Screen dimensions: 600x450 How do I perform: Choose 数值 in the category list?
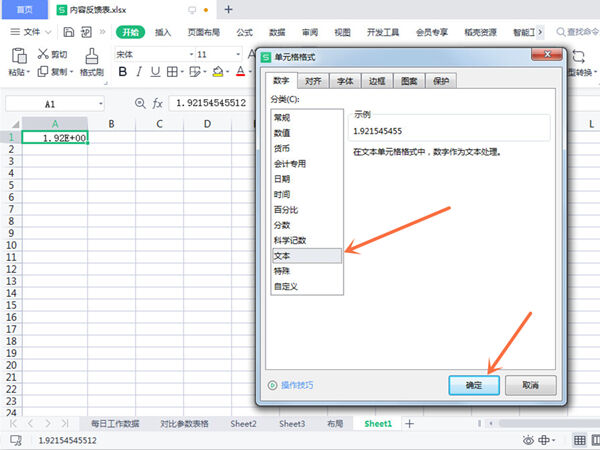[307, 133]
